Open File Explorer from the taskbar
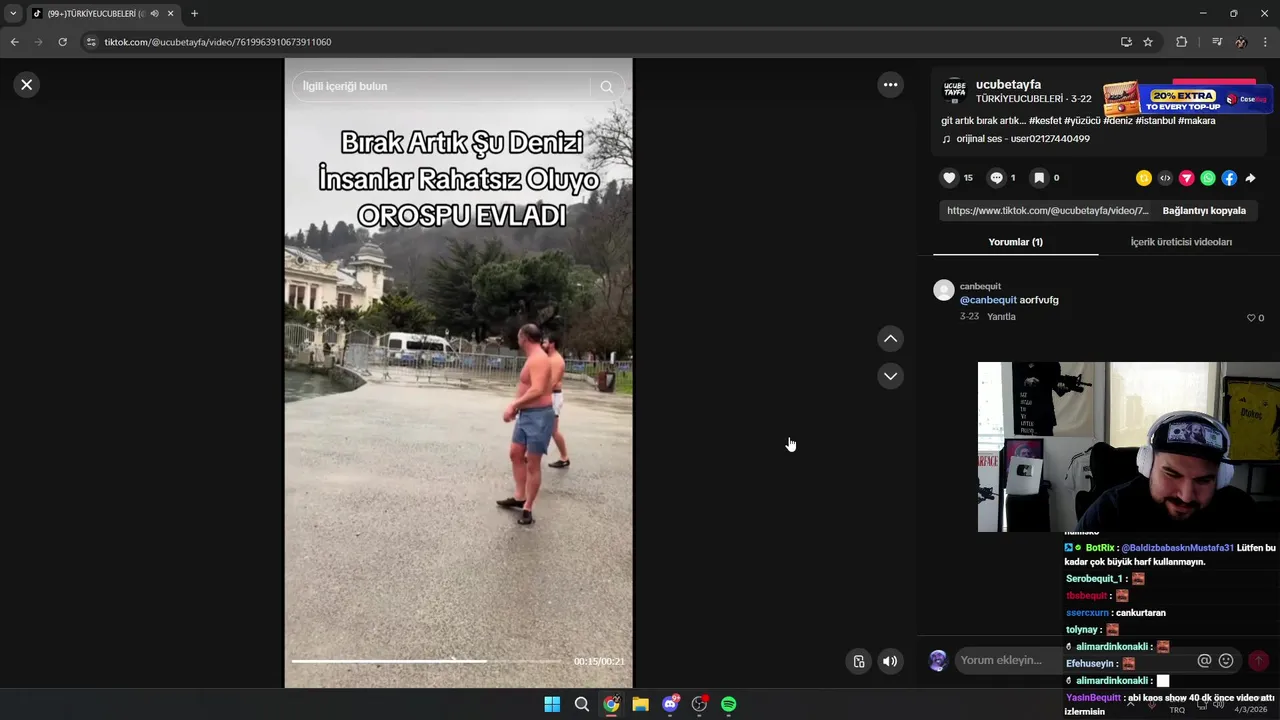Viewport: 1280px width, 720px height. [x=640, y=704]
